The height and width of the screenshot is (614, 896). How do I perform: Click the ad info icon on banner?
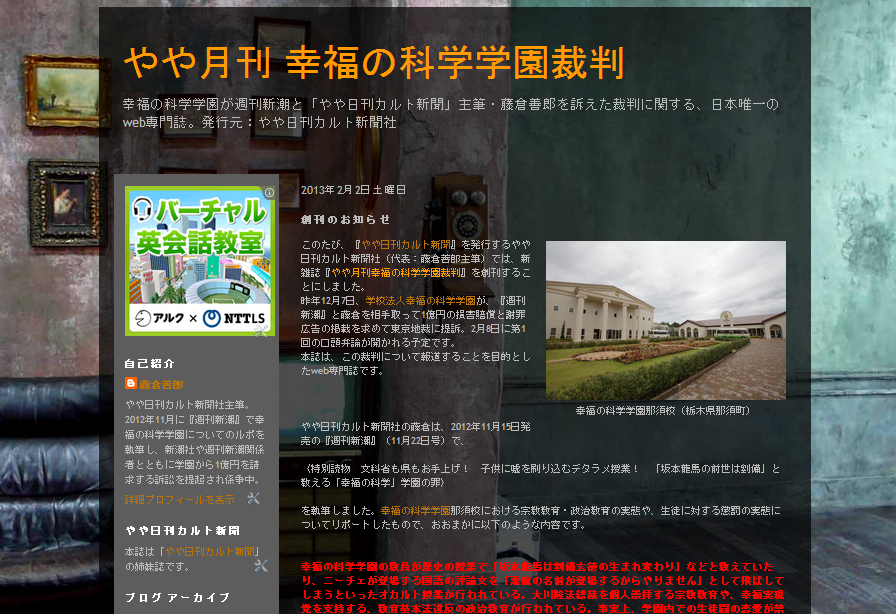(269, 193)
